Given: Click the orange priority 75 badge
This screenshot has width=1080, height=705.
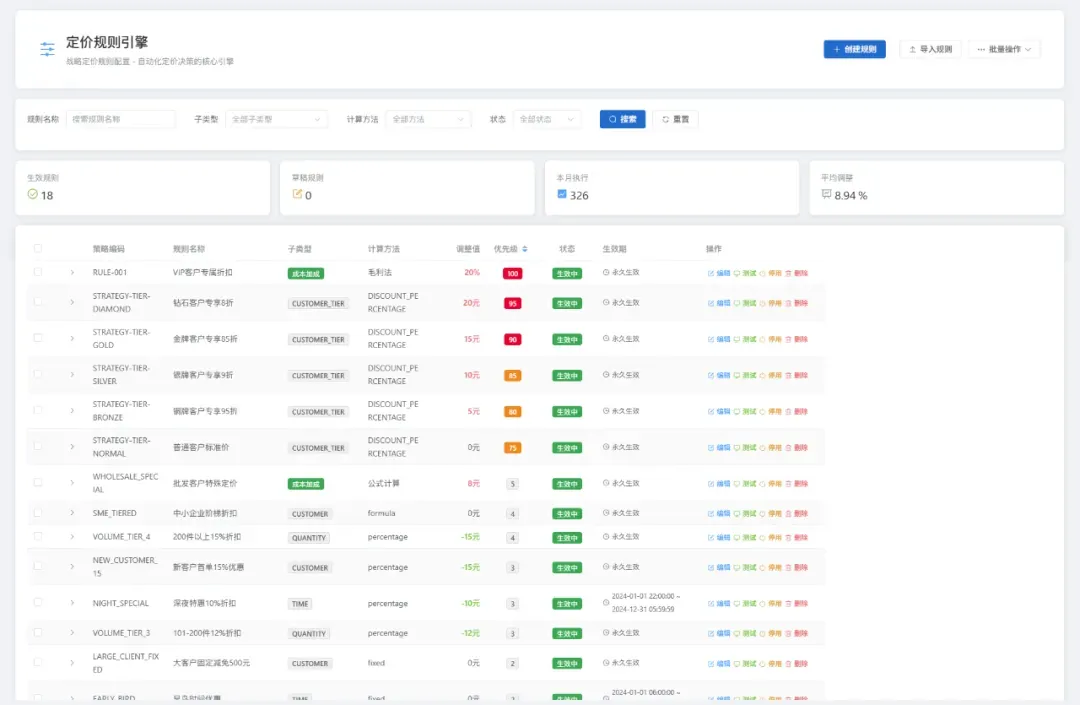Looking at the screenshot, I should 512,448.
